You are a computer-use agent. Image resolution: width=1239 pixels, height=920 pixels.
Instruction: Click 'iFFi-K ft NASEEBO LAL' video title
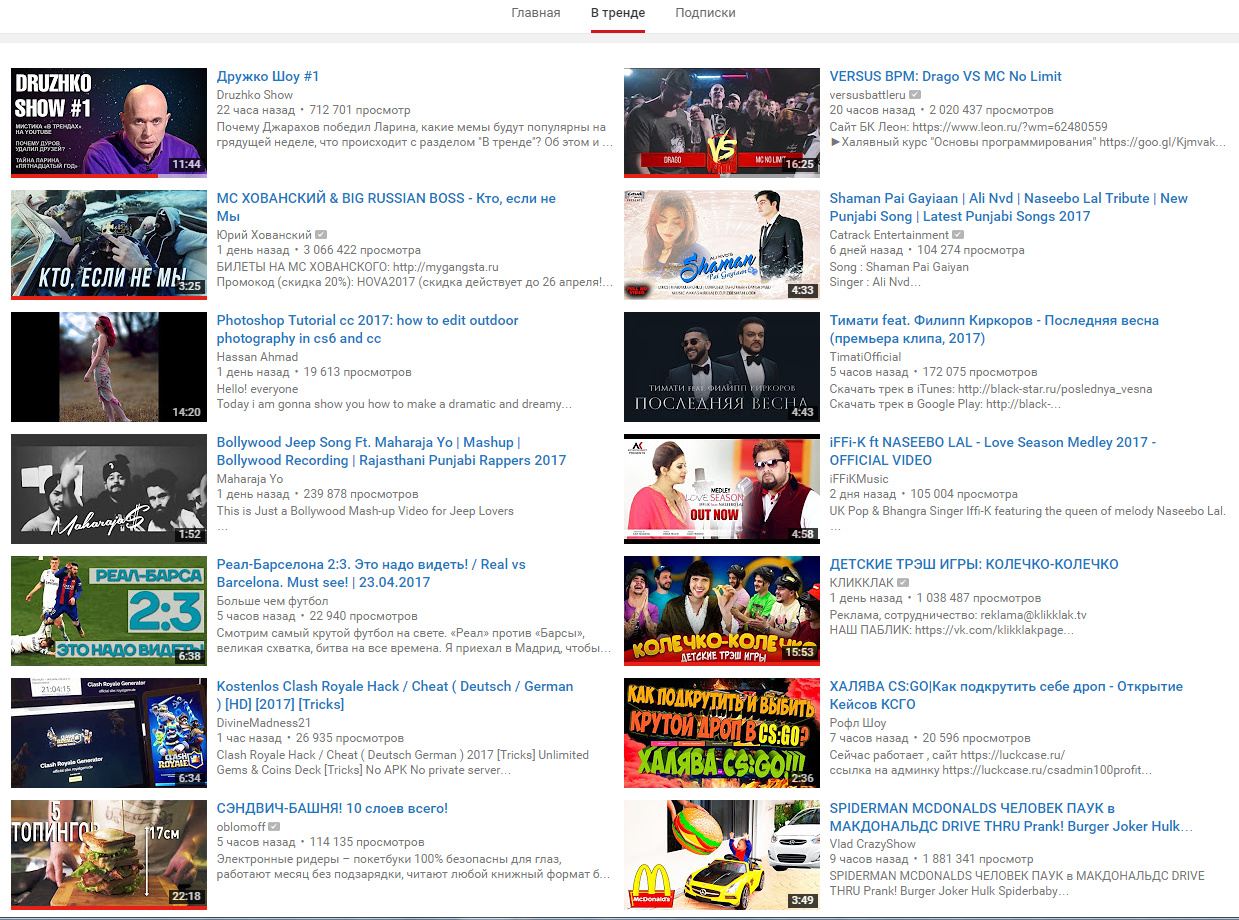pos(993,451)
